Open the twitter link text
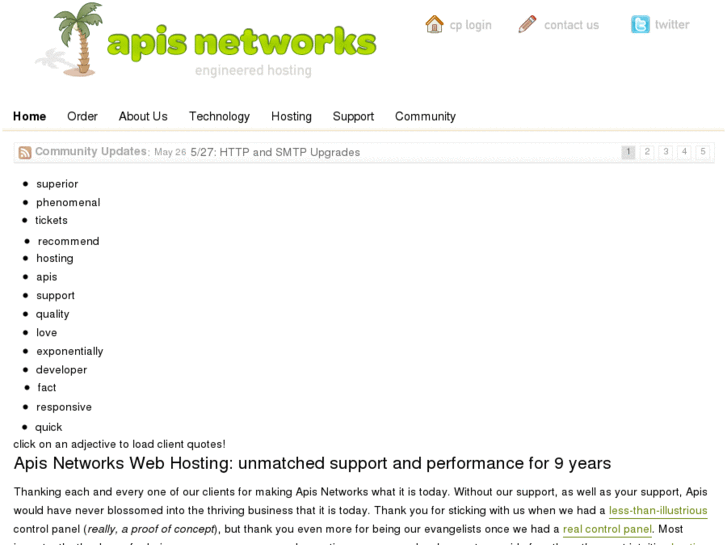727x545 pixels. point(672,24)
